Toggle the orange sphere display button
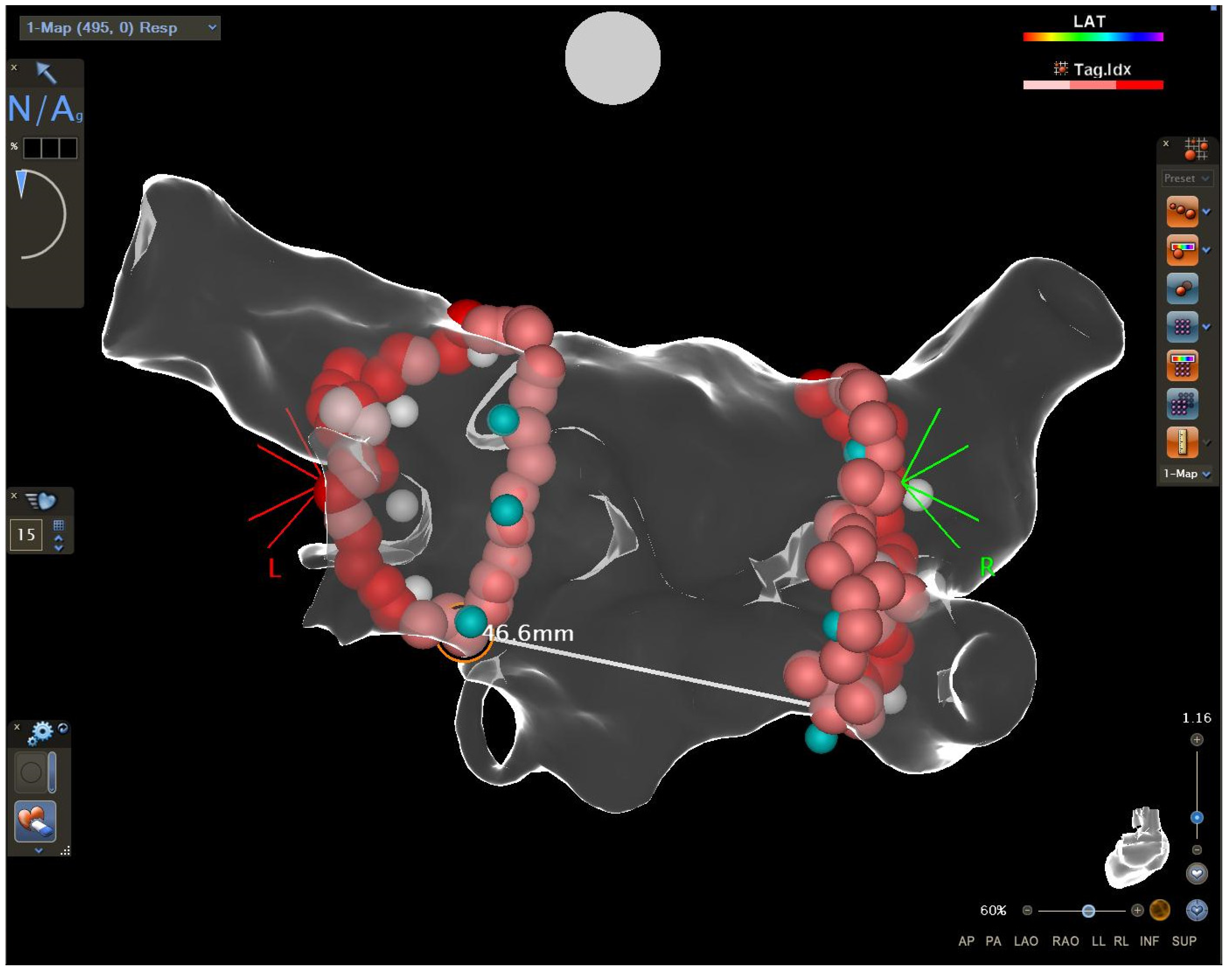 coord(1160,910)
